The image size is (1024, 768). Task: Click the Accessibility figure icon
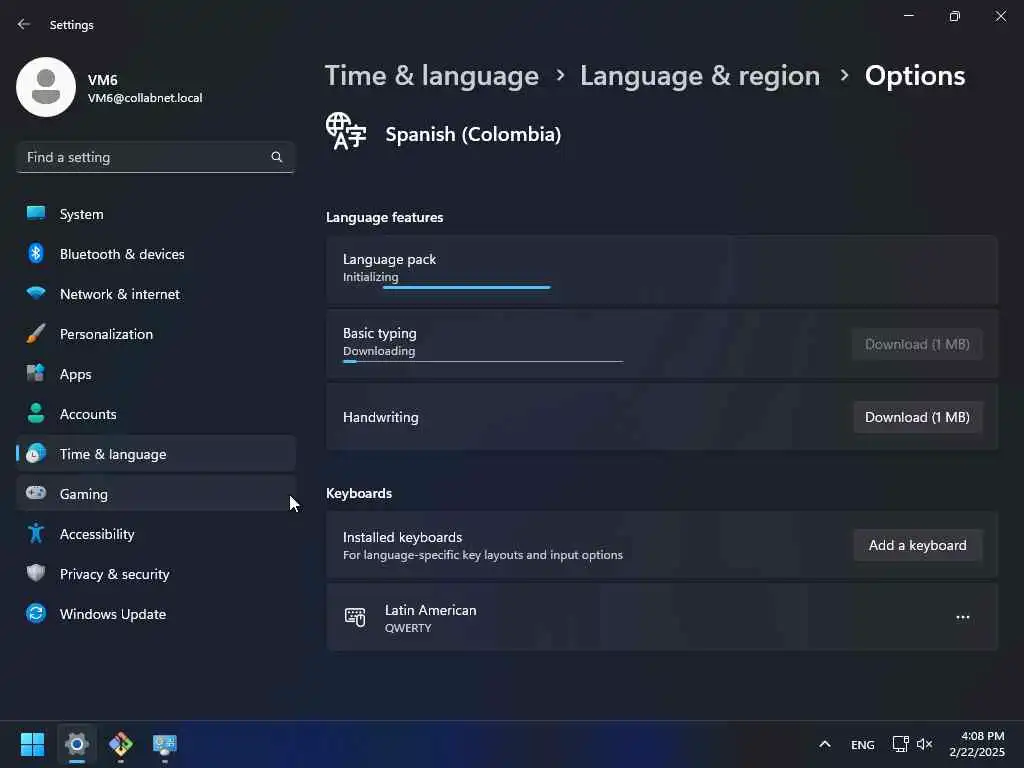click(36, 534)
